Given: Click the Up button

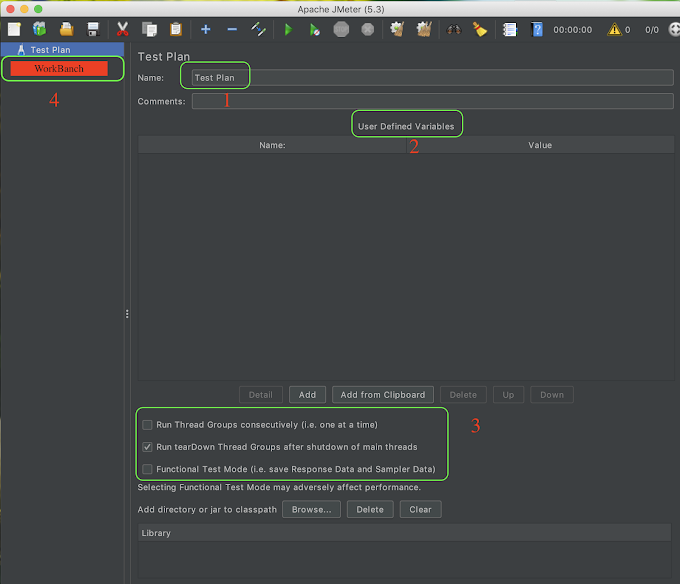Looking at the screenshot, I should point(508,395).
